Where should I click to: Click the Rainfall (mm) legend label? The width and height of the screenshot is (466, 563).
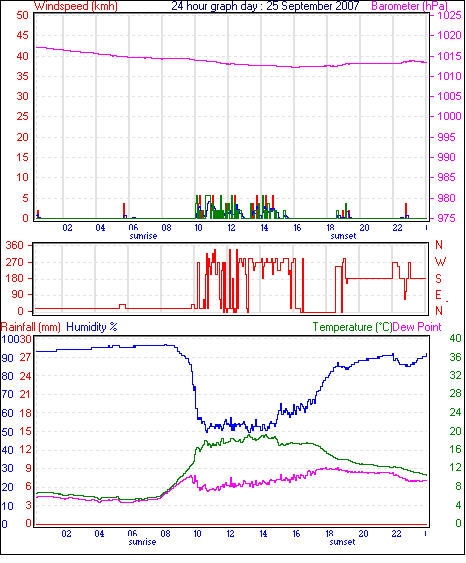click(x=31, y=327)
